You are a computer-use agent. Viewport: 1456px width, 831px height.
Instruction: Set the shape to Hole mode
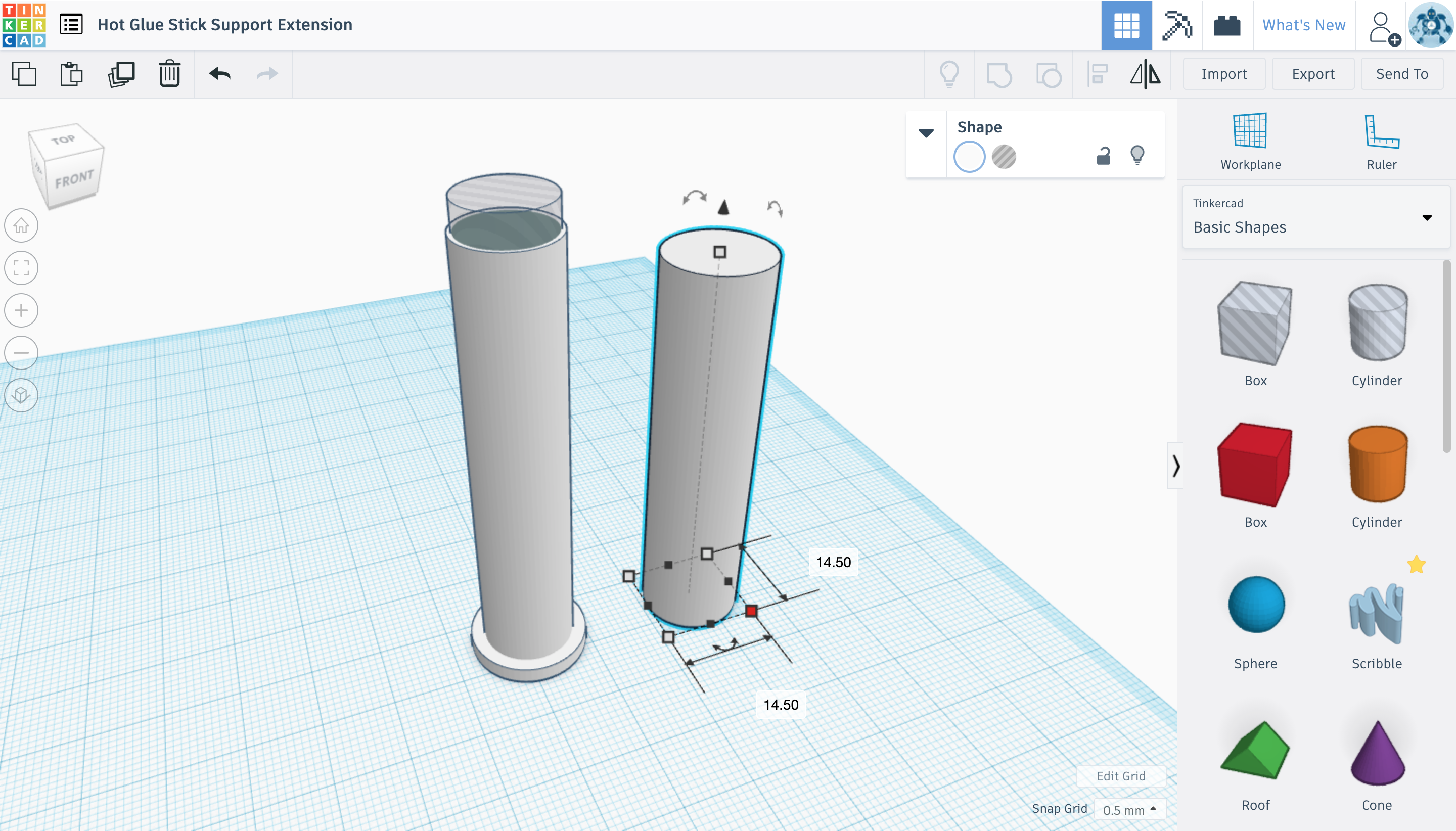point(1004,157)
